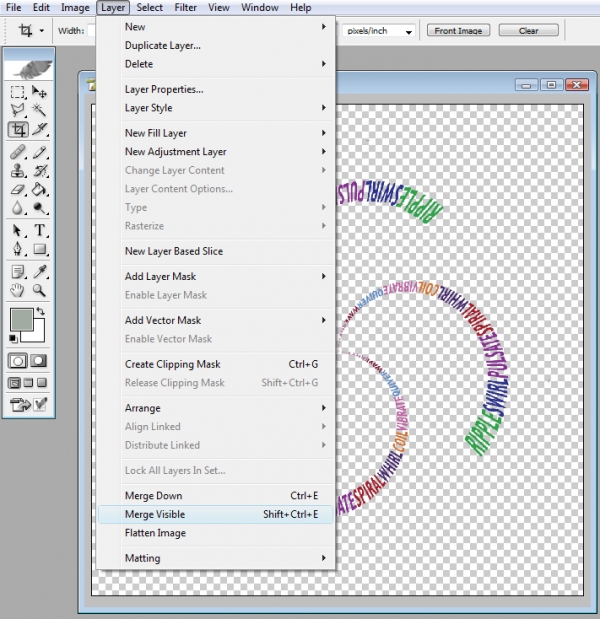The height and width of the screenshot is (619, 600).
Task: Choose Duplicate Layer... menu item
Action: [216, 45]
